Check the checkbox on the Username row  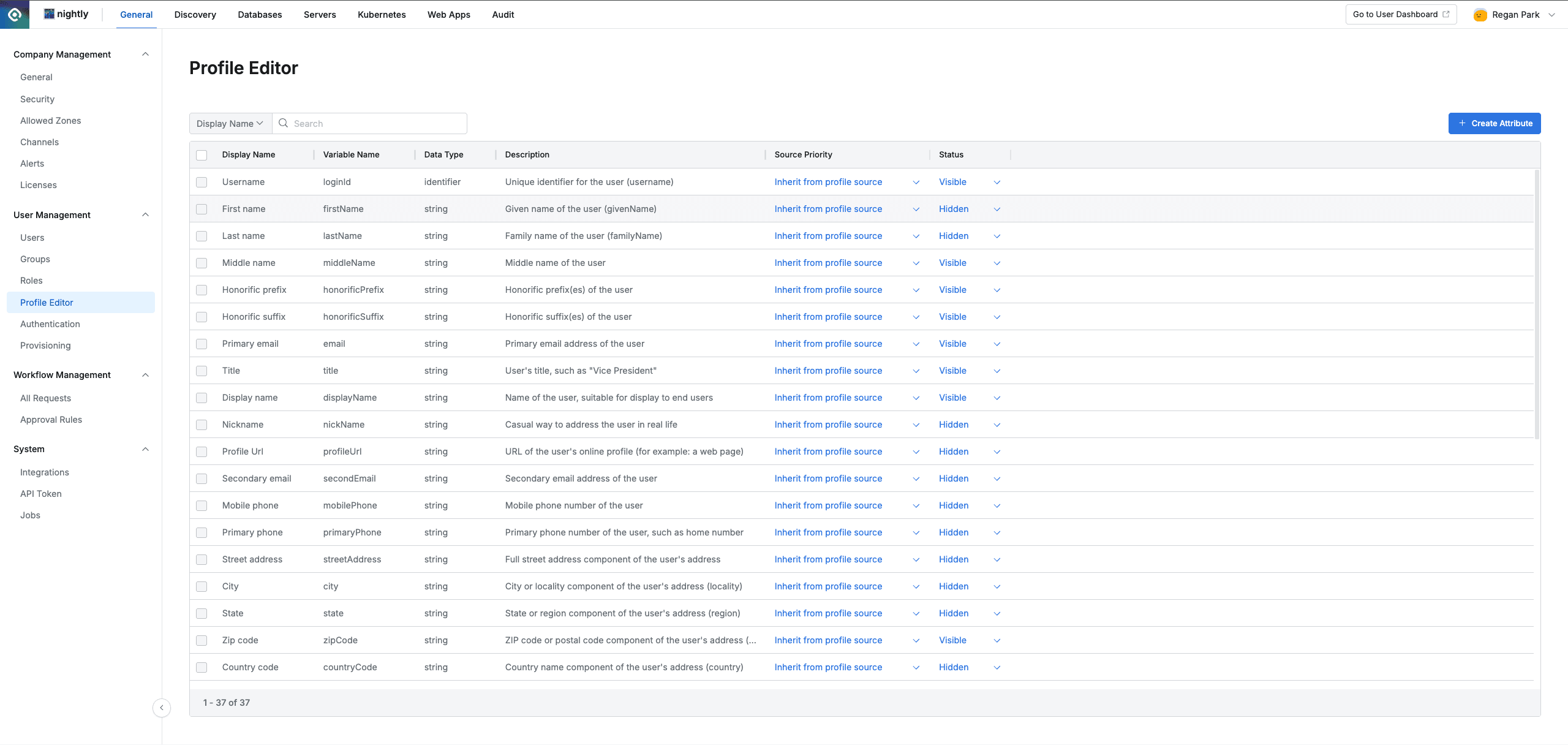202,182
